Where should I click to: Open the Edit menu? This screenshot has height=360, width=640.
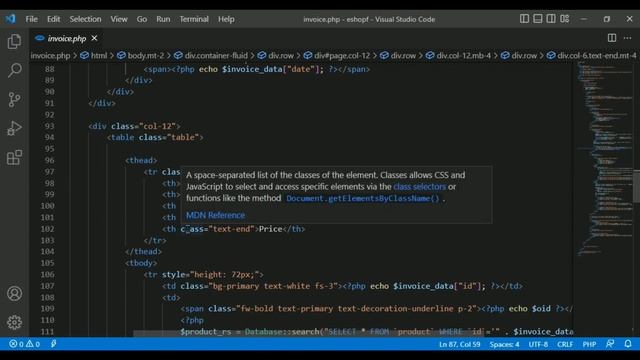pyautogui.click(x=53, y=19)
